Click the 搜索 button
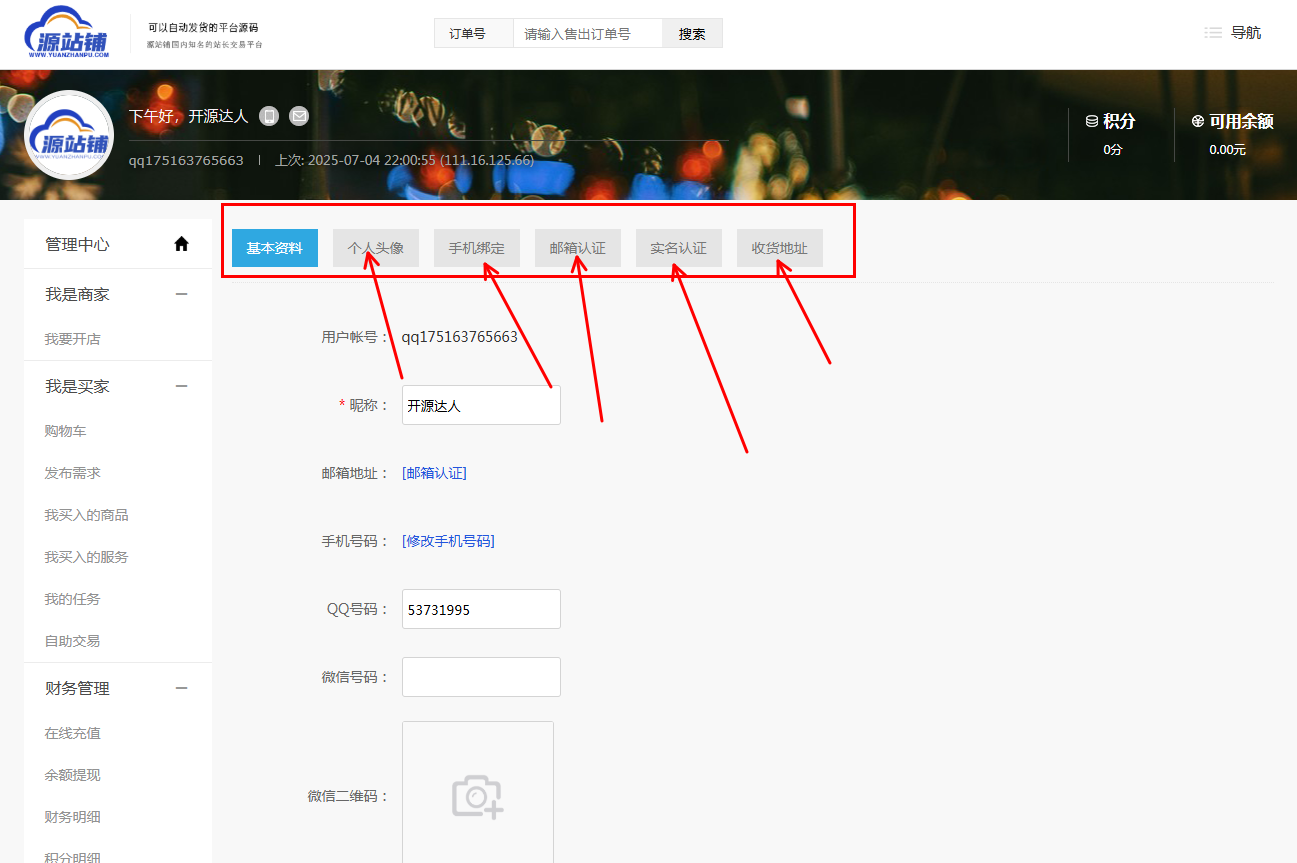 coord(692,33)
